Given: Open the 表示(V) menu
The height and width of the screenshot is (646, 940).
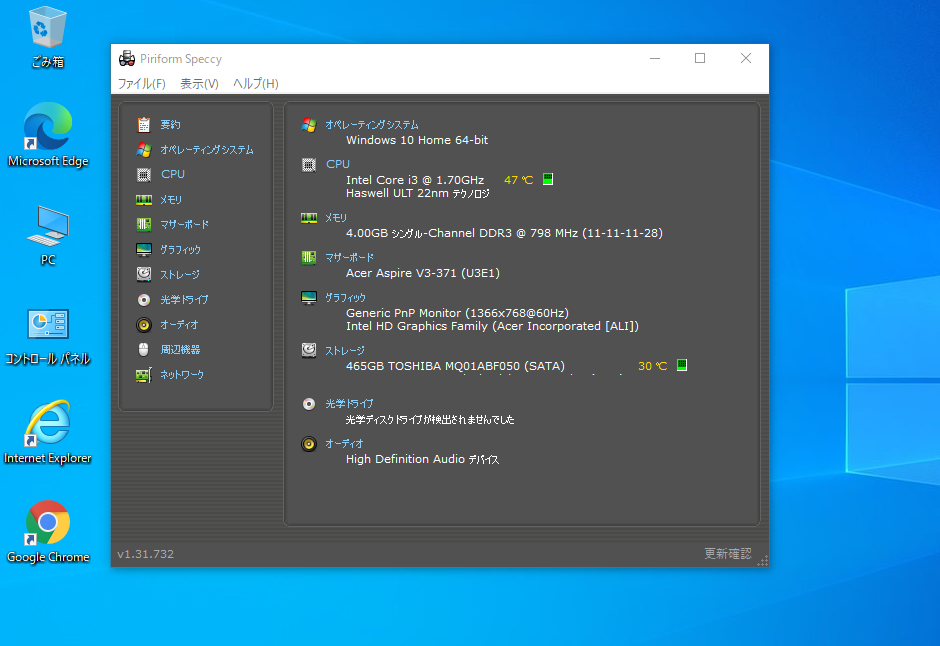Looking at the screenshot, I should click(x=199, y=83).
